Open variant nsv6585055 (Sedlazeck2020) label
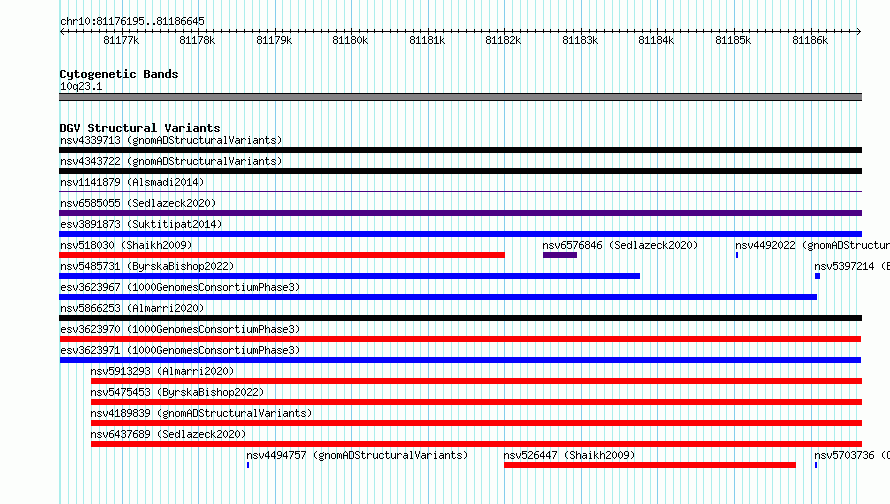This screenshot has height=504, width=890. coord(138,203)
